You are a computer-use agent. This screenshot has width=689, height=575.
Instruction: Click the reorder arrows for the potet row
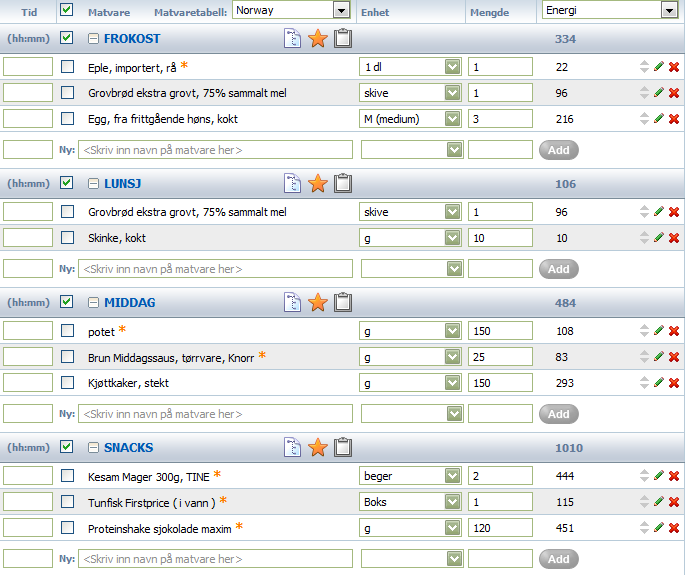pyautogui.click(x=644, y=331)
